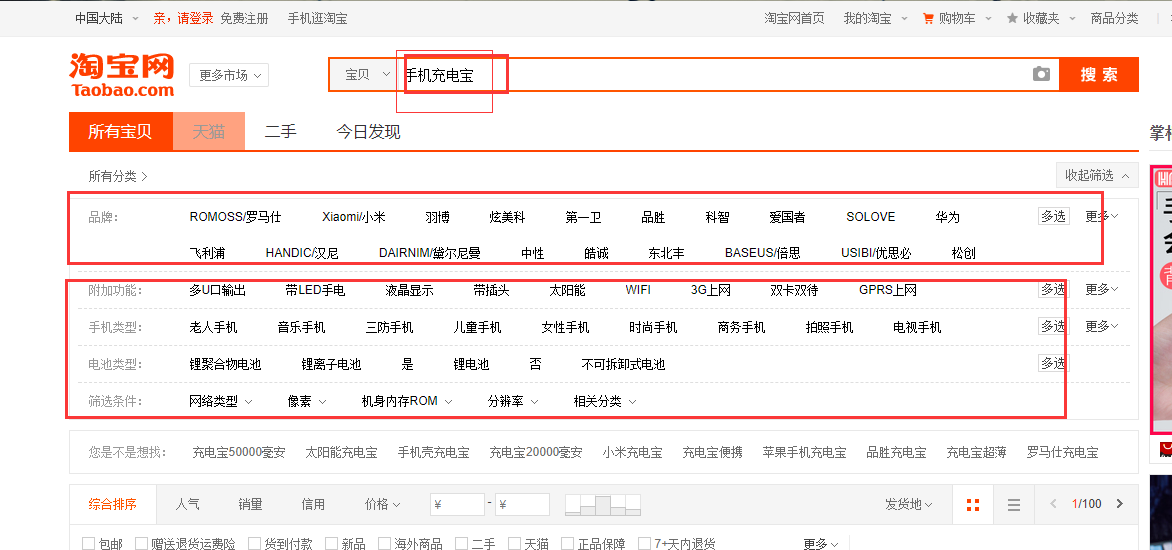This screenshot has width=1172, height=550.
Task: Open the 发货地 dropdown
Action: pyautogui.click(x=909, y=504)
